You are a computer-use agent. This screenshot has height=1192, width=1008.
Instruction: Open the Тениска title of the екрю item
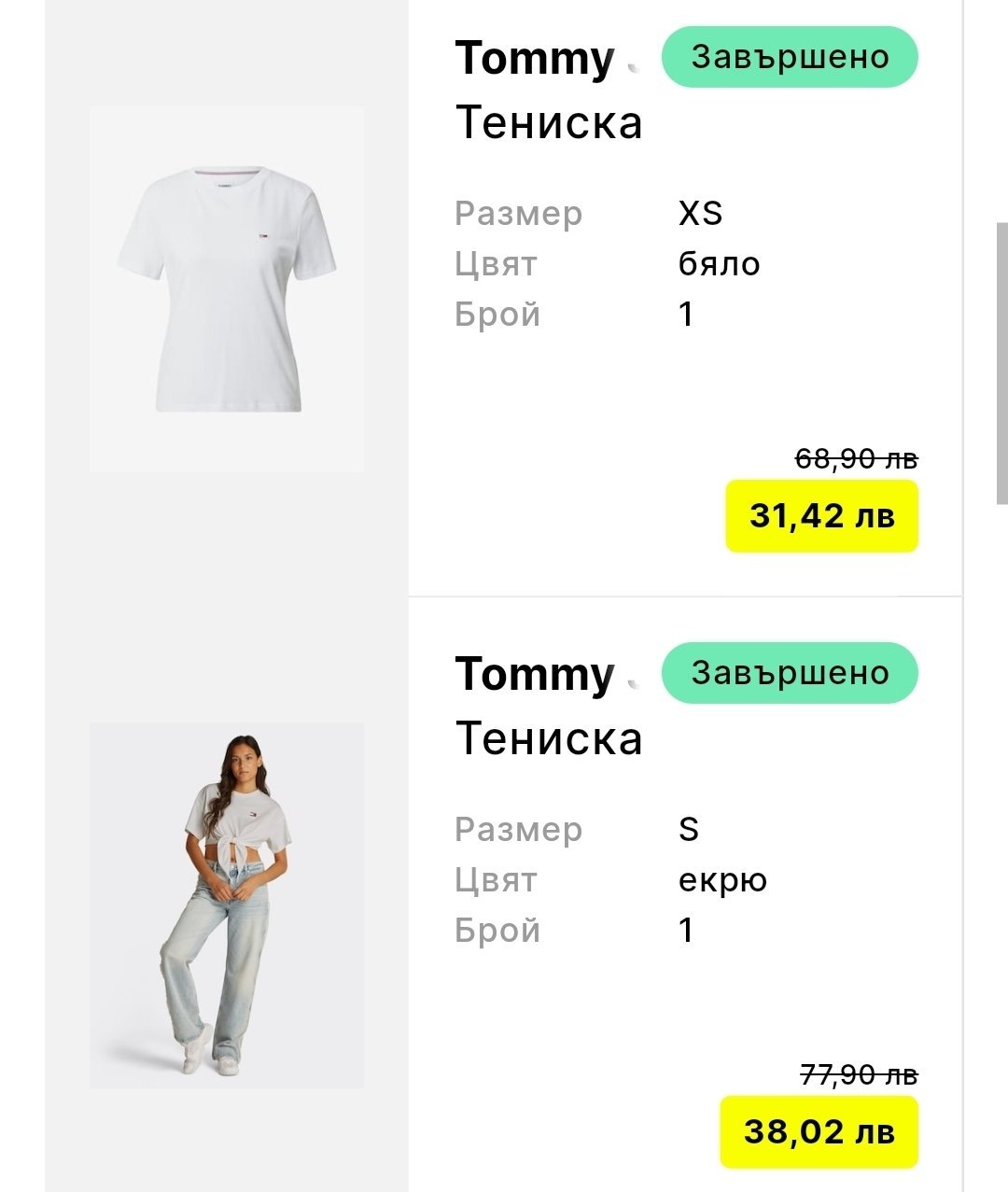[549, 739]
